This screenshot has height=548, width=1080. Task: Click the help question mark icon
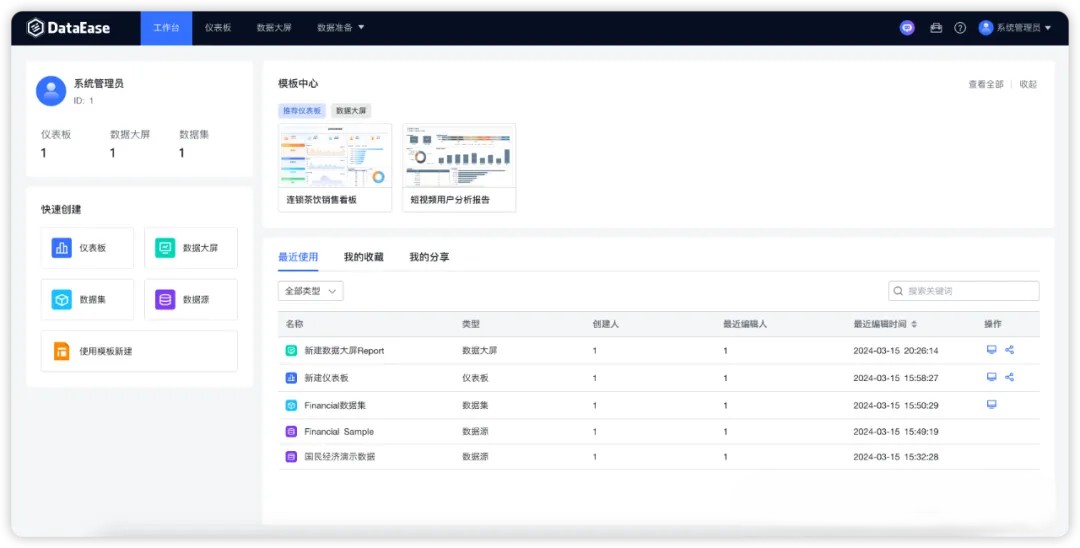pos(960,28)
